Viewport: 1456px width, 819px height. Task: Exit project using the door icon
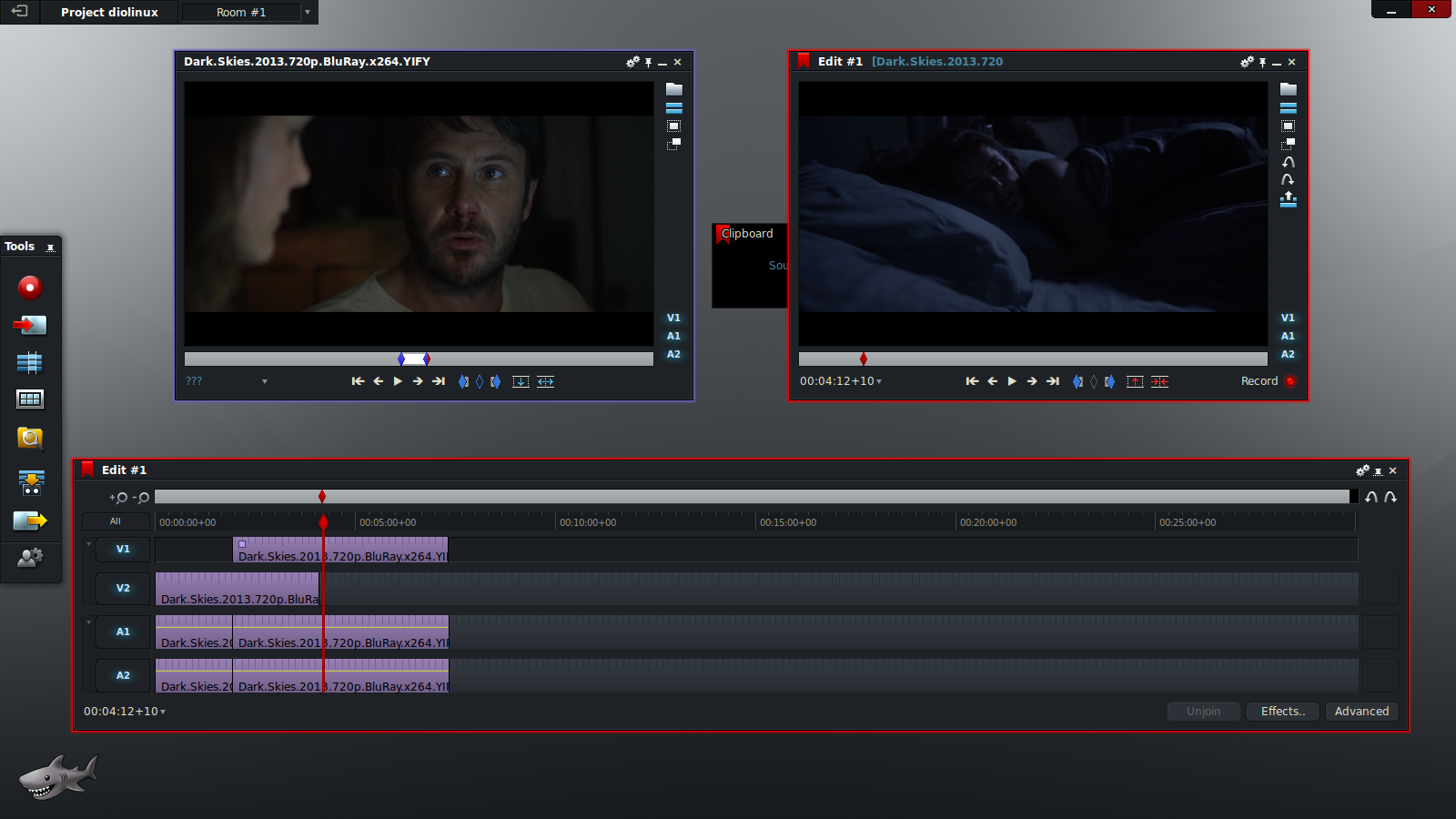point(19,11)
